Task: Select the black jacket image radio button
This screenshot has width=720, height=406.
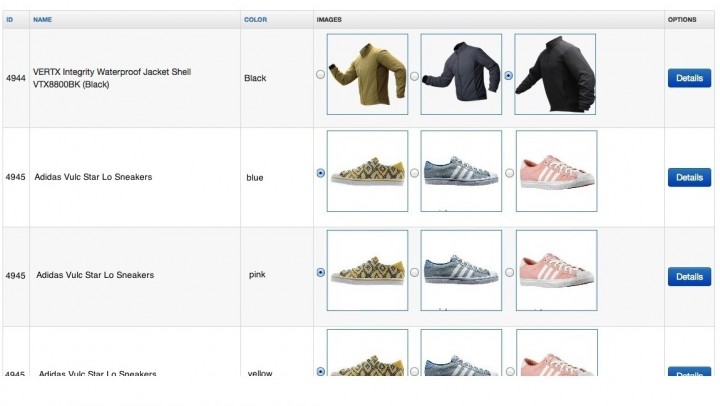Action: click(x=508, y=76)
